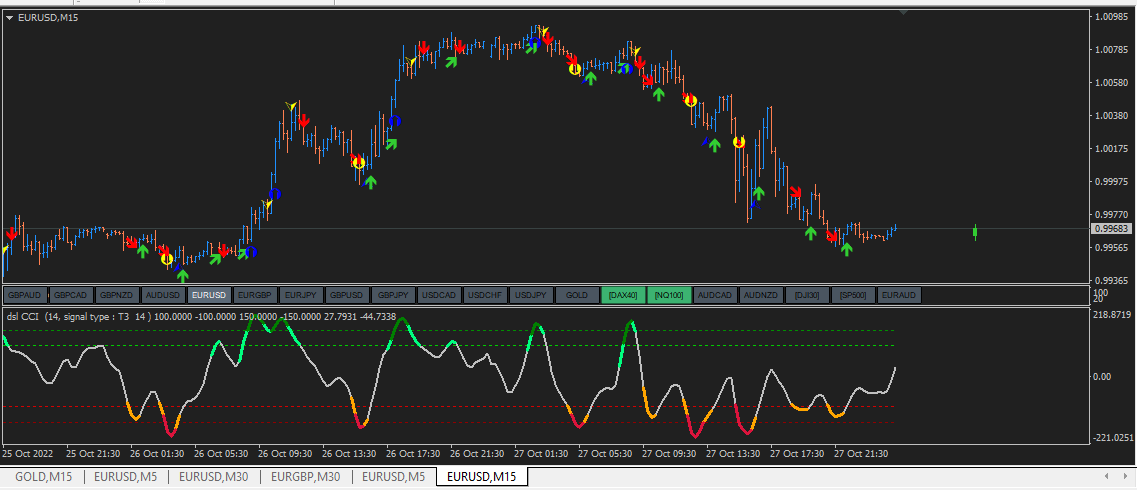Viewport: 1137px width, 490px height.
Task: Click the 27 Oct 13:30 time axis label
Action: click(x=732, y=454)
